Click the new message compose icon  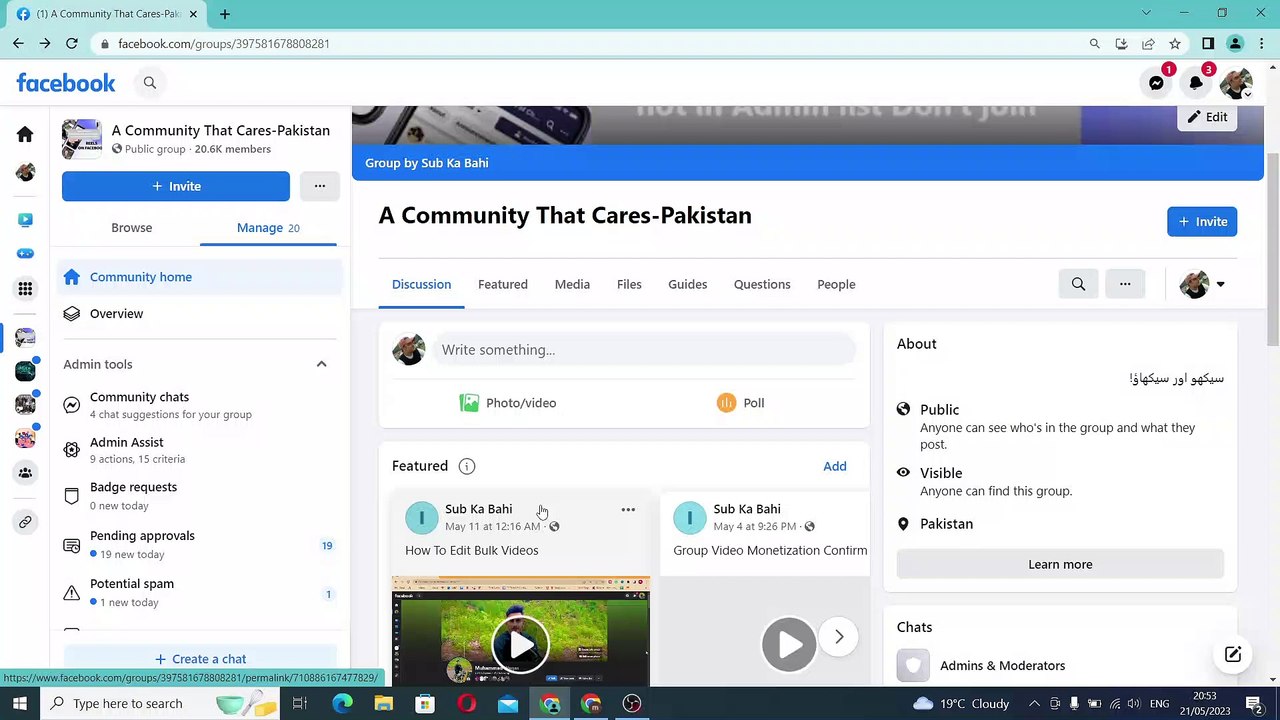click(x=1232, y=654)
